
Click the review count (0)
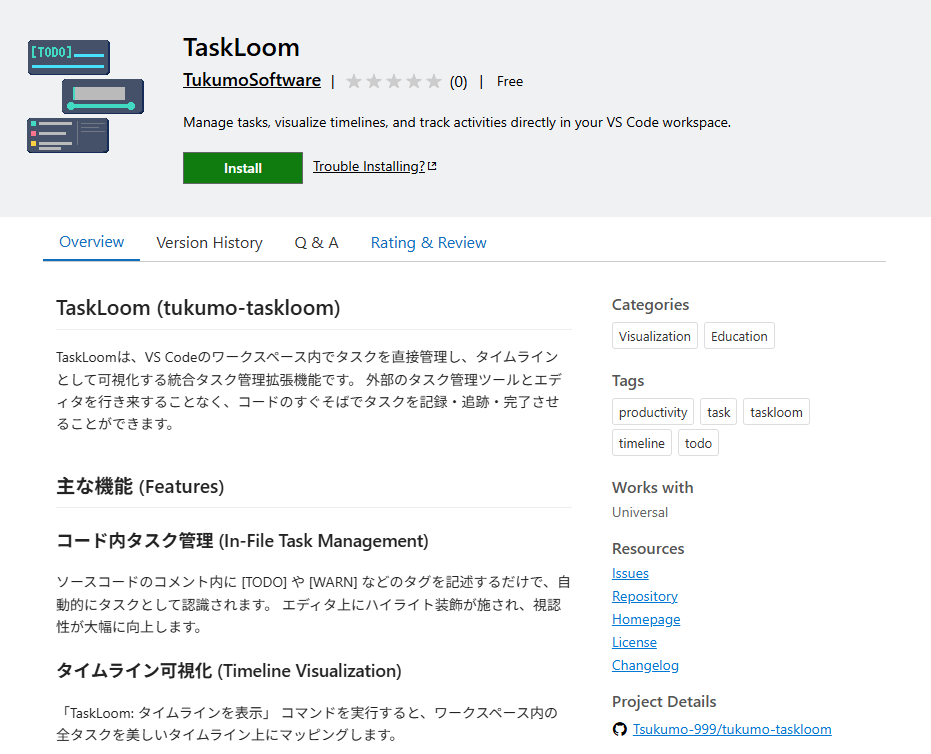458,82
